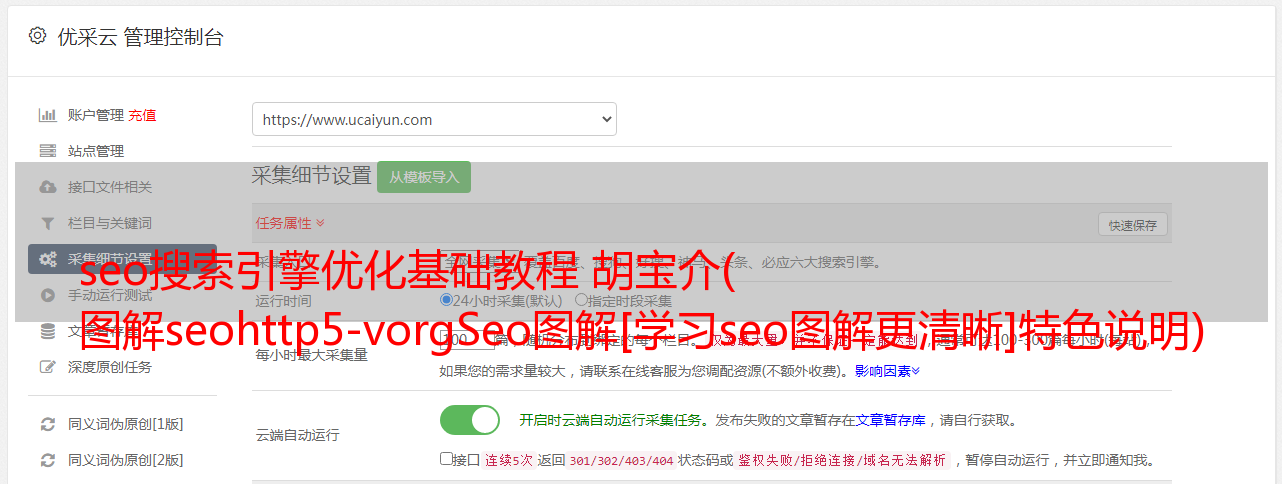The width and height of the screenshot is (1282, 484).
Task: Open 站点管理 in the sidebar
Action: [96, 151]
